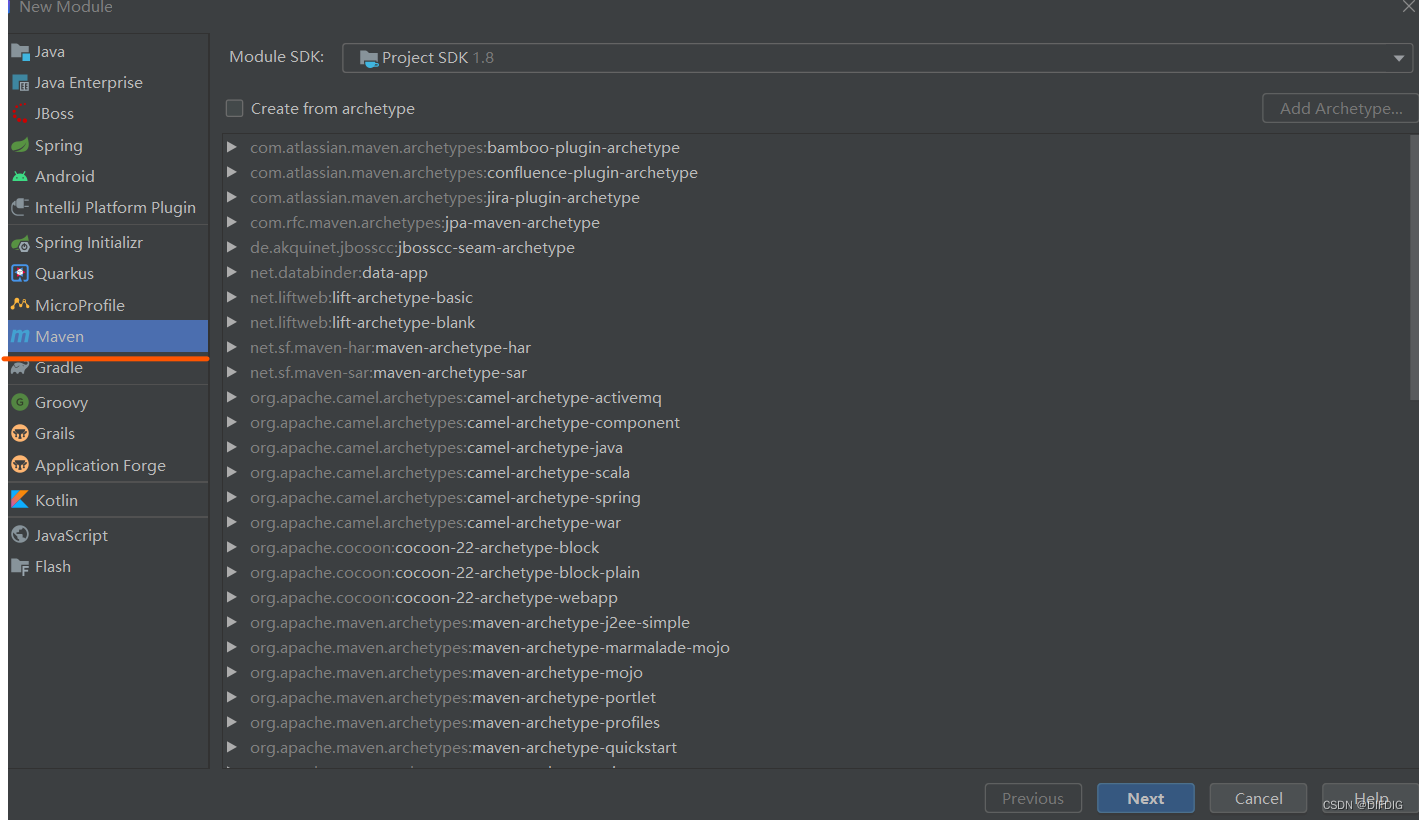Click the Java Enterprise icon

pyautogui.click(x=20, y=83)
